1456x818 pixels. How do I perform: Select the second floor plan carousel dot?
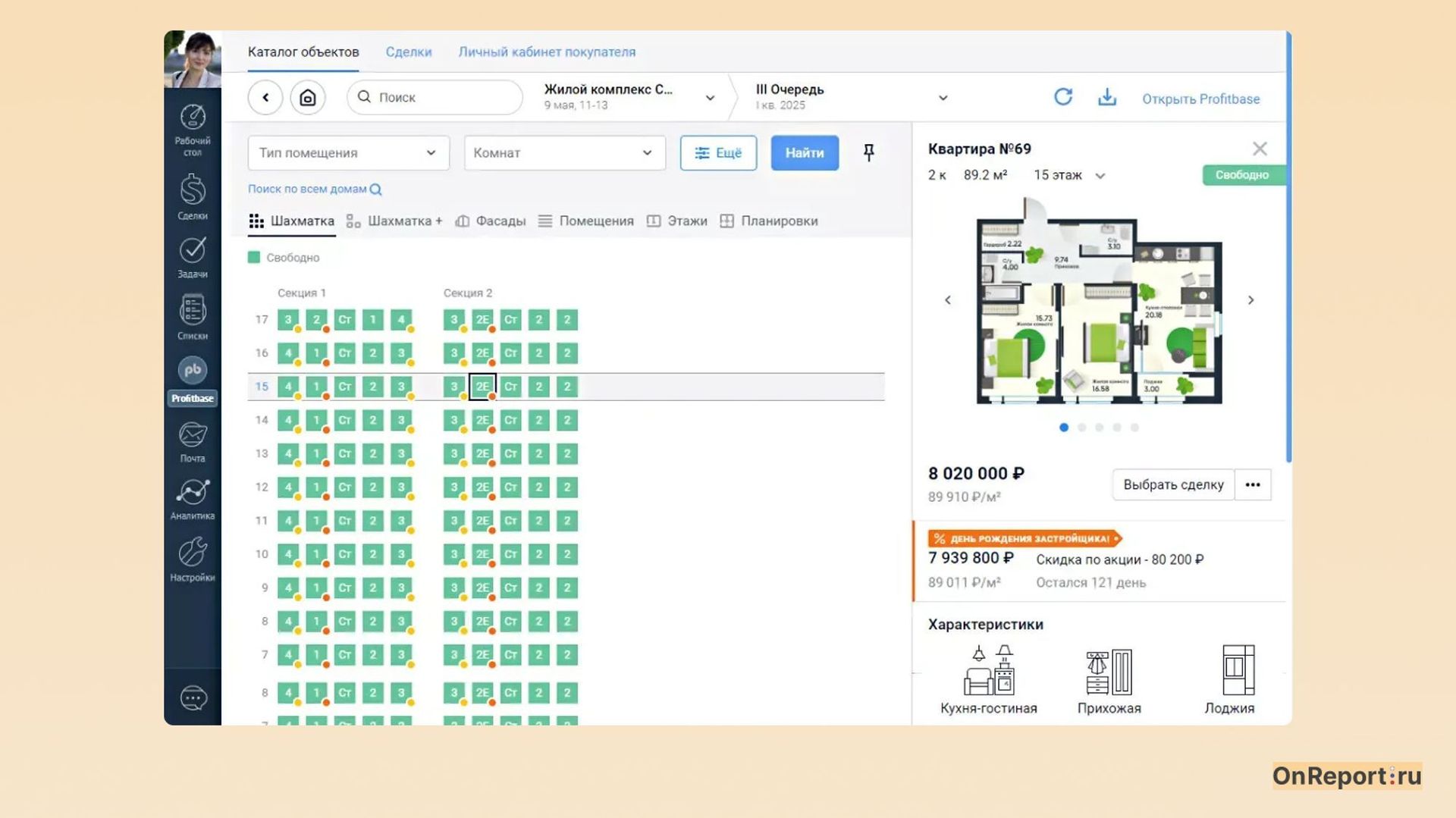tap(1081, 428)
